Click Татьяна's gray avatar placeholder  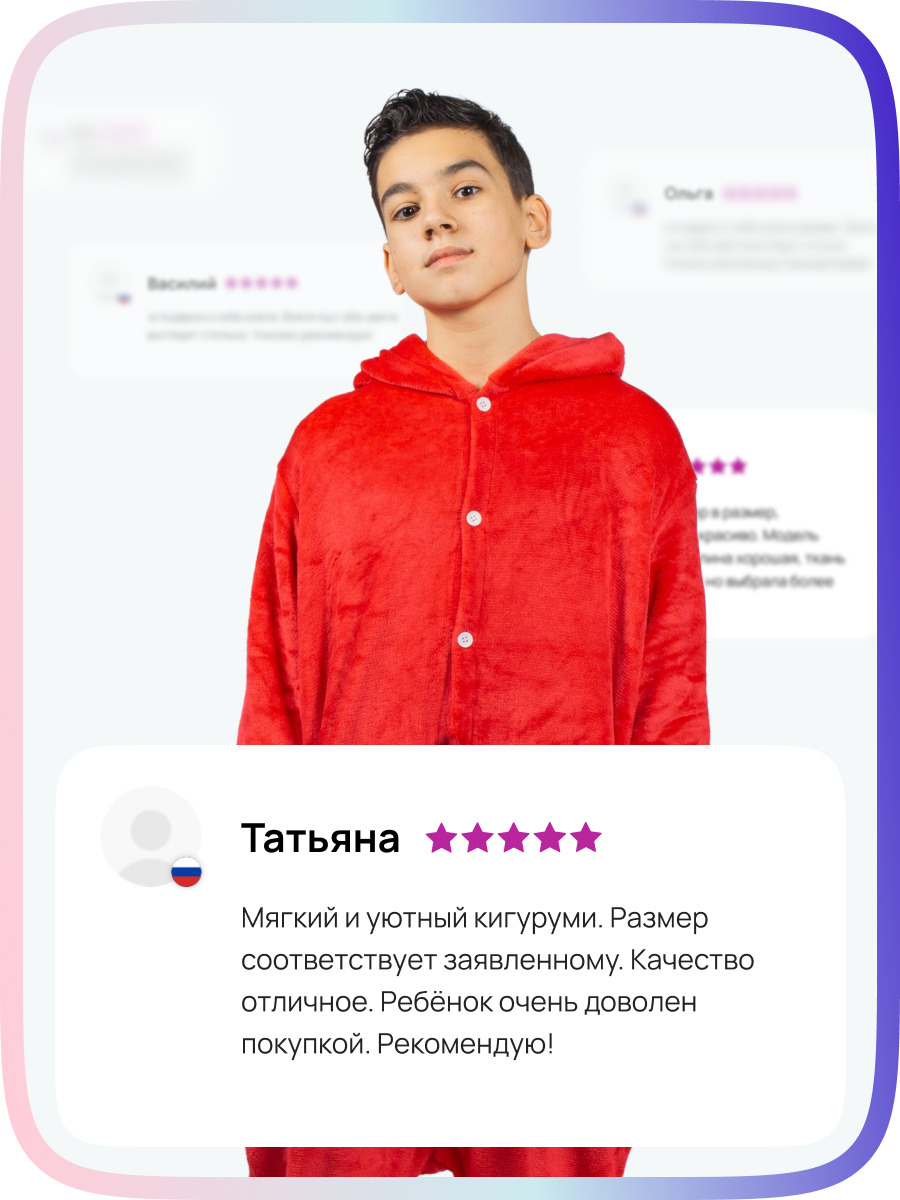pos(151,836)
